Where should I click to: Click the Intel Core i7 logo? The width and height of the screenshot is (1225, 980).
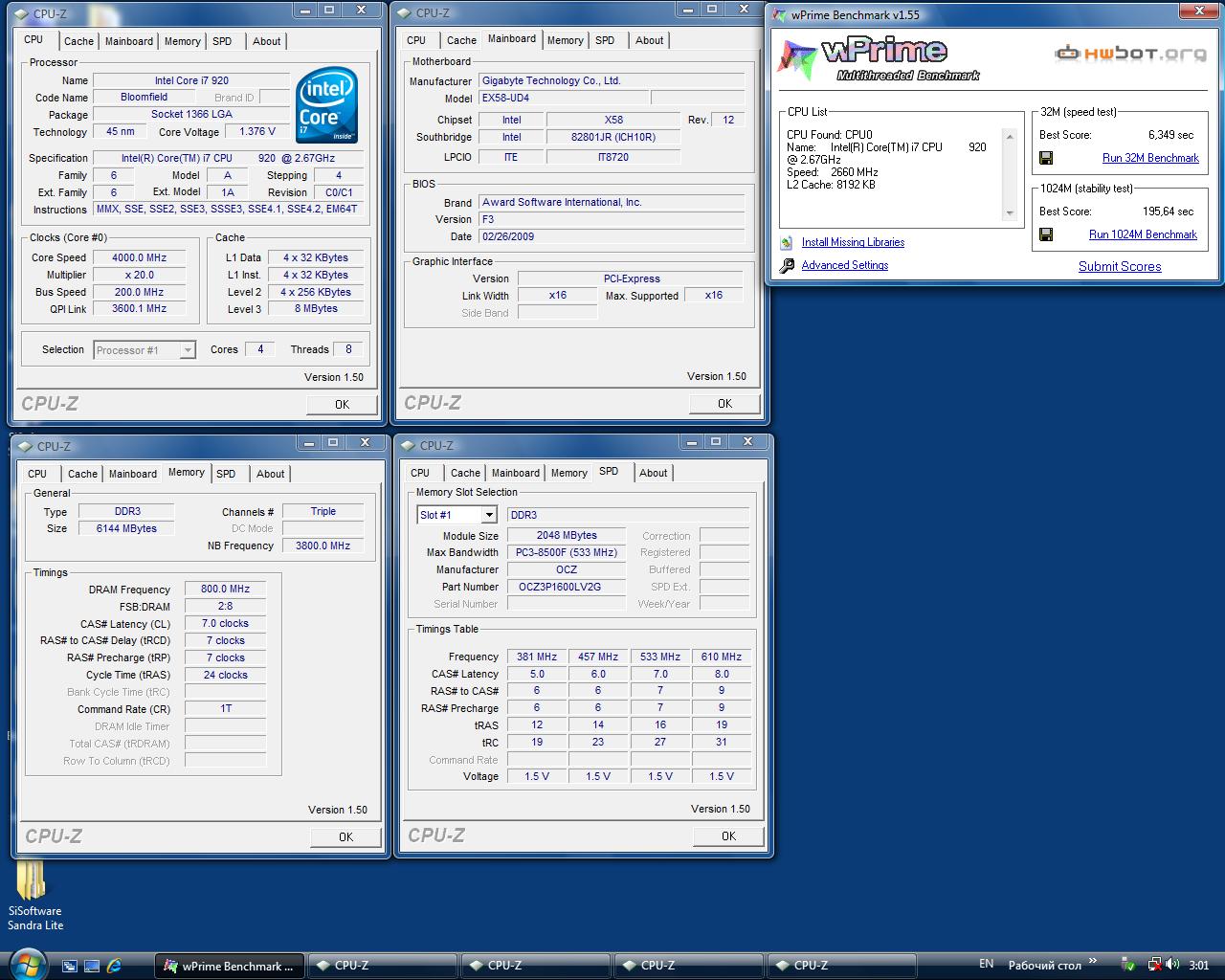point(326,105)
